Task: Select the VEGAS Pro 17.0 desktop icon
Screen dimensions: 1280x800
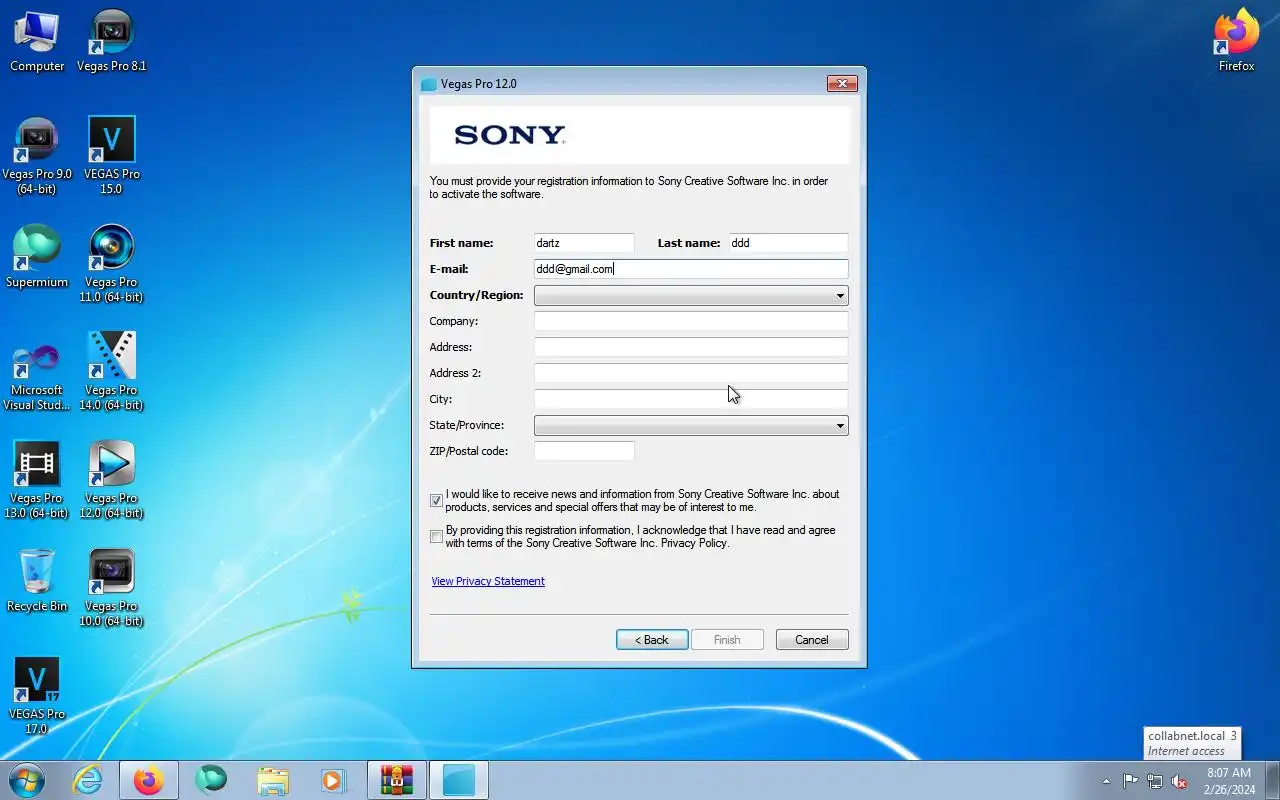Action: pyautogui.click(x=37, y=696)
